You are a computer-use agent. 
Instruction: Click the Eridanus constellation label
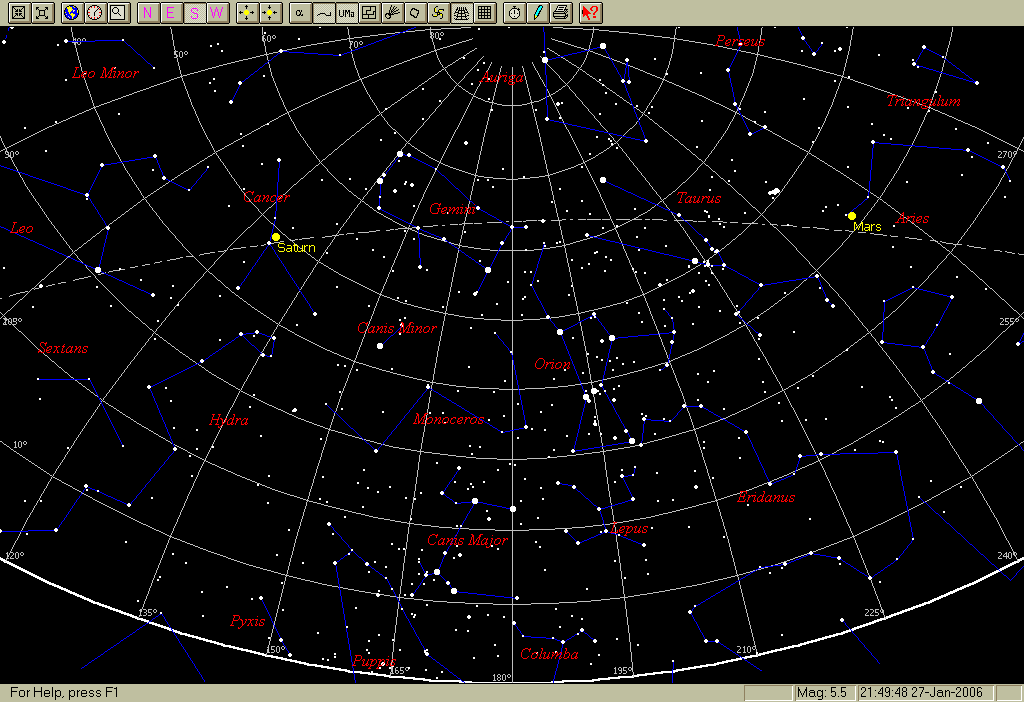point(766,498)
